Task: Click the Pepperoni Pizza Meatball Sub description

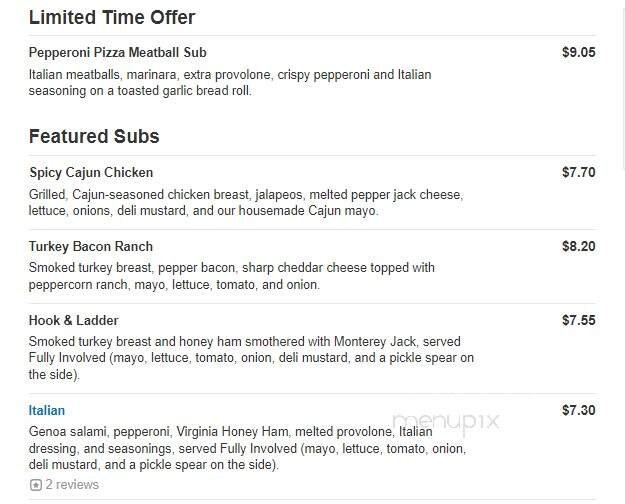Action: (x=230, y=83)
